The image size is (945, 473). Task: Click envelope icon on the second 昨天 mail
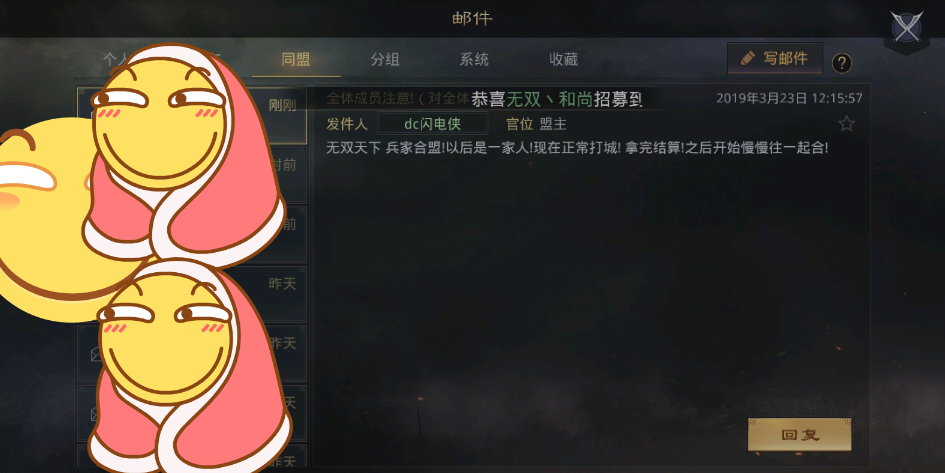click(96, 355)
